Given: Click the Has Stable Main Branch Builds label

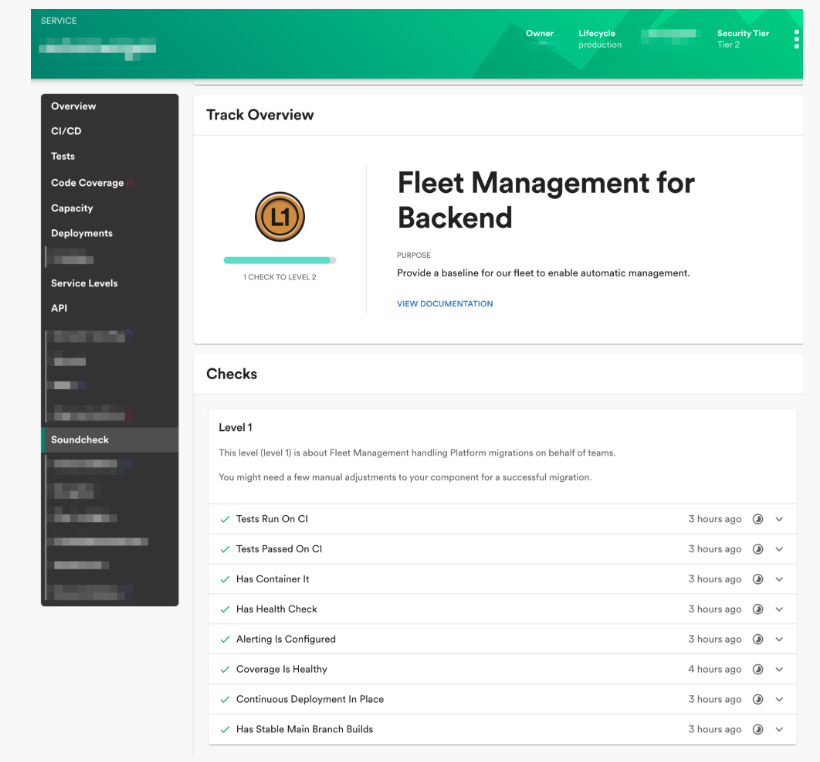Looking at the screenshot, I should tap(304, 730).
